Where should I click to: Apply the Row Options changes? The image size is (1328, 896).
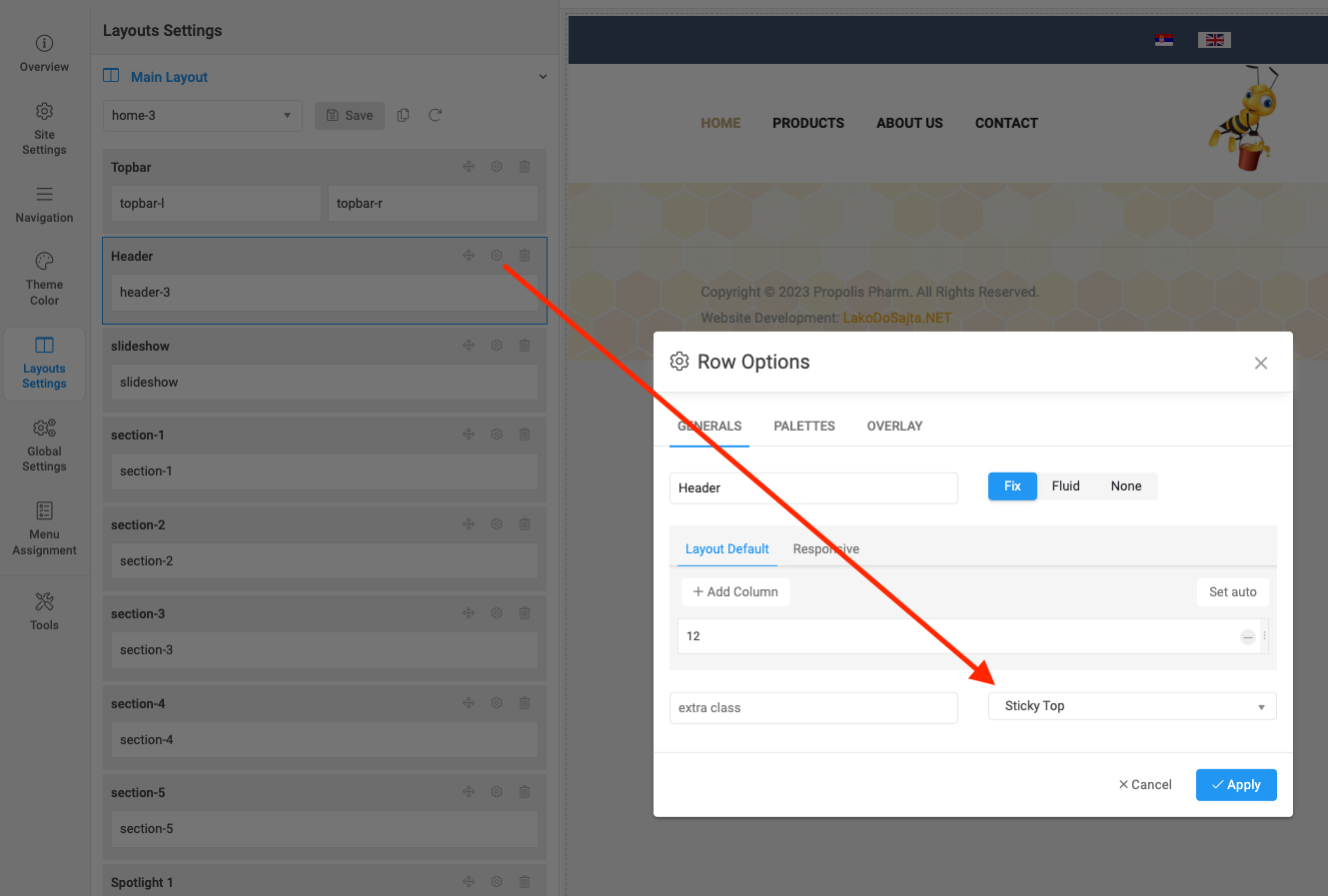pyautogui.click(x=1236, y=785)
